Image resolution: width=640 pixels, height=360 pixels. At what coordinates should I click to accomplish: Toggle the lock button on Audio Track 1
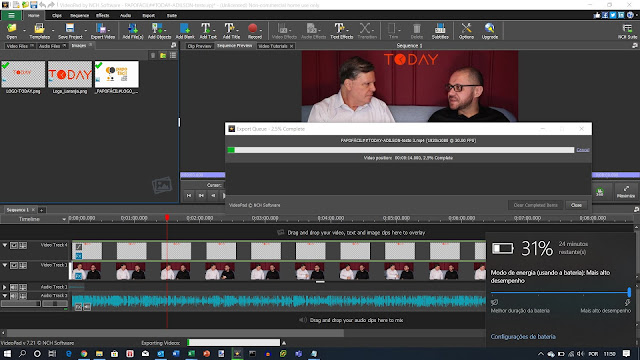[23, 287]
